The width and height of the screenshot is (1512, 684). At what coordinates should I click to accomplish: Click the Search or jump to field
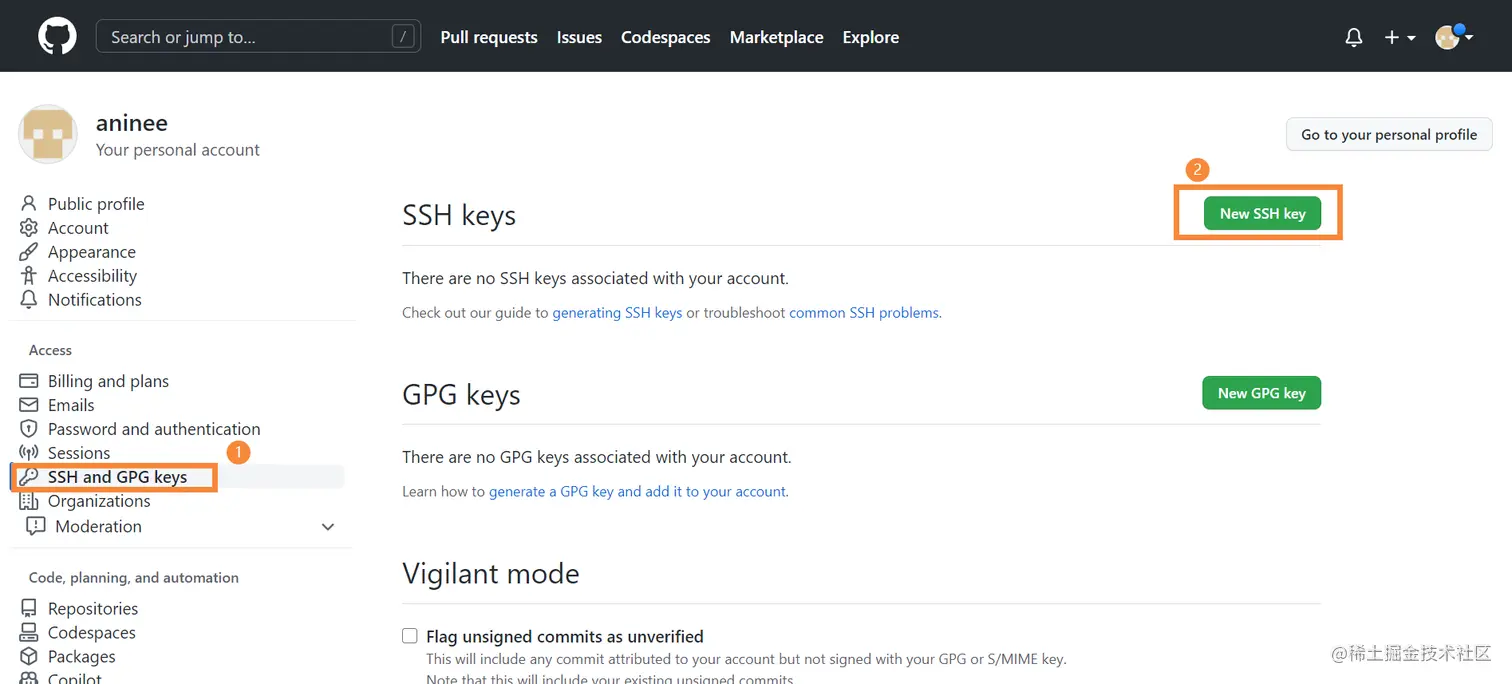point(250,37)
